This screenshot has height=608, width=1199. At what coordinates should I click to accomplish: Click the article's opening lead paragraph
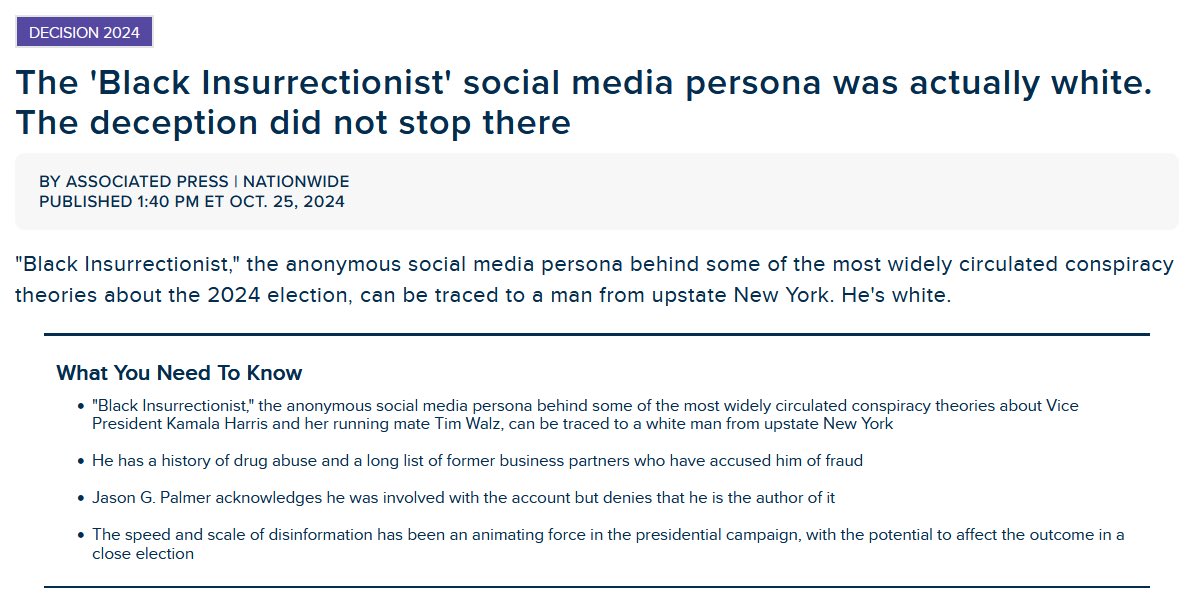pos(594,280)
